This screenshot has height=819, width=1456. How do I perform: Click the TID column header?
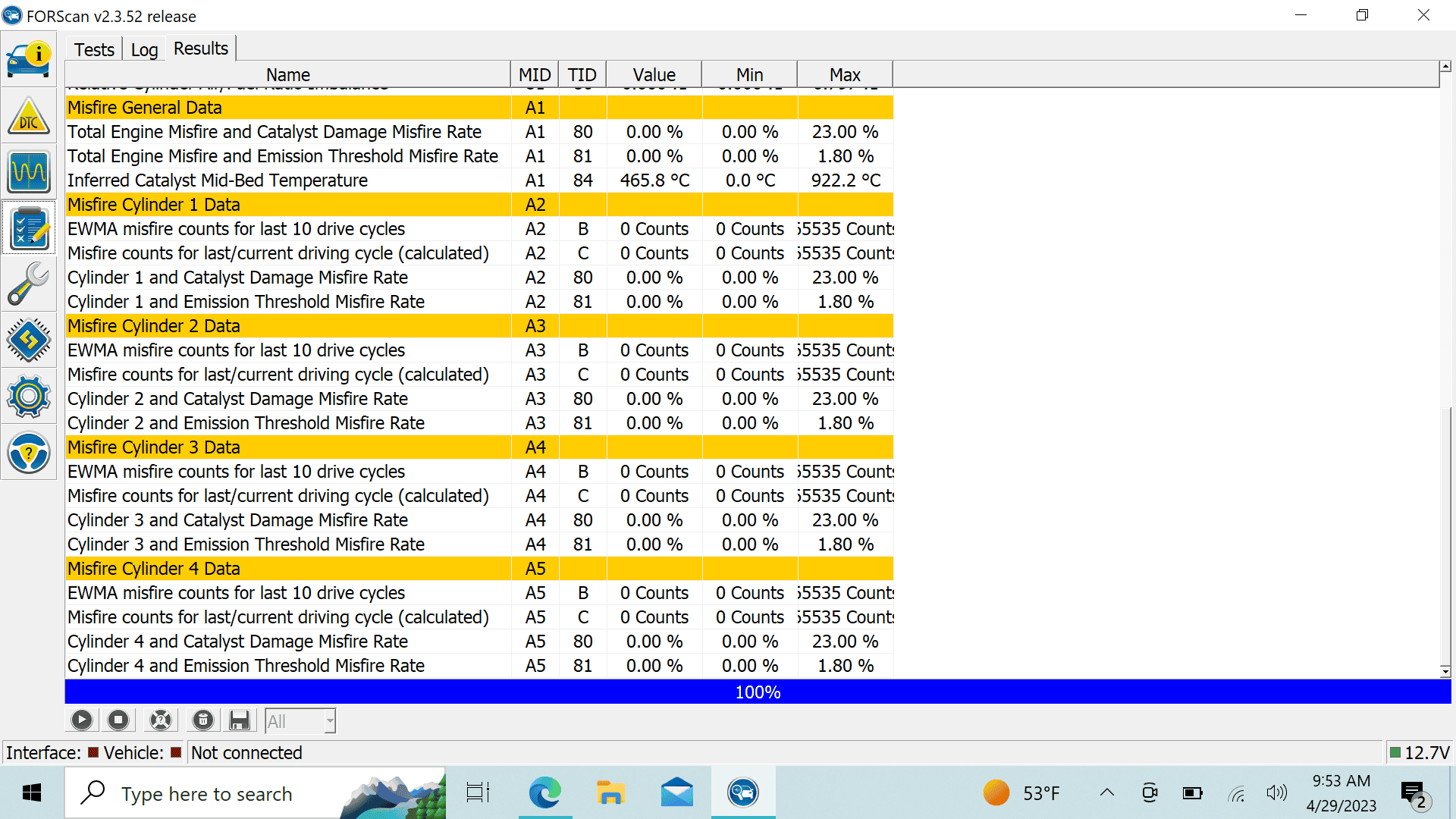pos(582,74)
